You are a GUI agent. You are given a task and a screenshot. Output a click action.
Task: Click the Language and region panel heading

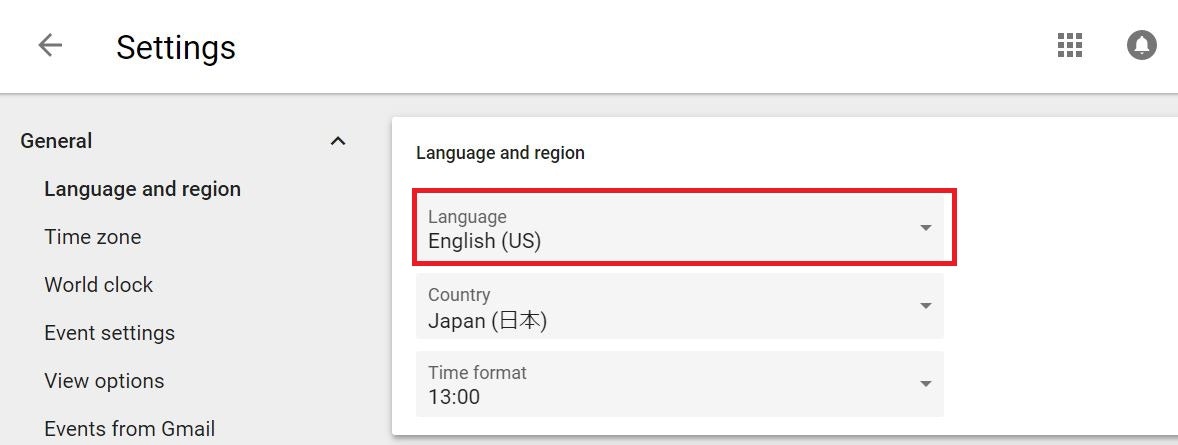click(x=500, y=153)
